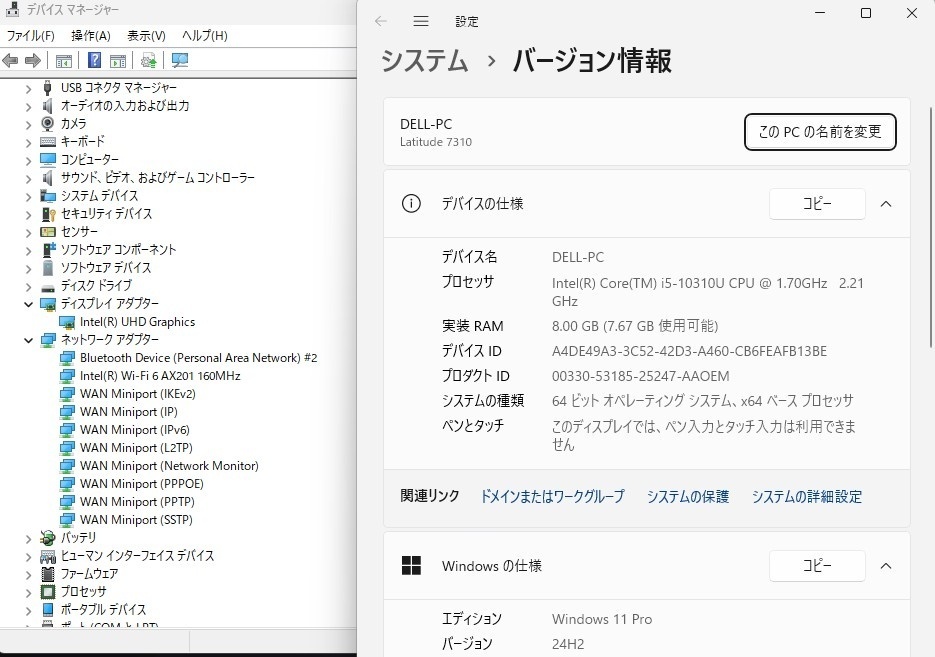
Task: Collapse the ネットワーク アダプター tree node
Action: click(x=28, y=340)
